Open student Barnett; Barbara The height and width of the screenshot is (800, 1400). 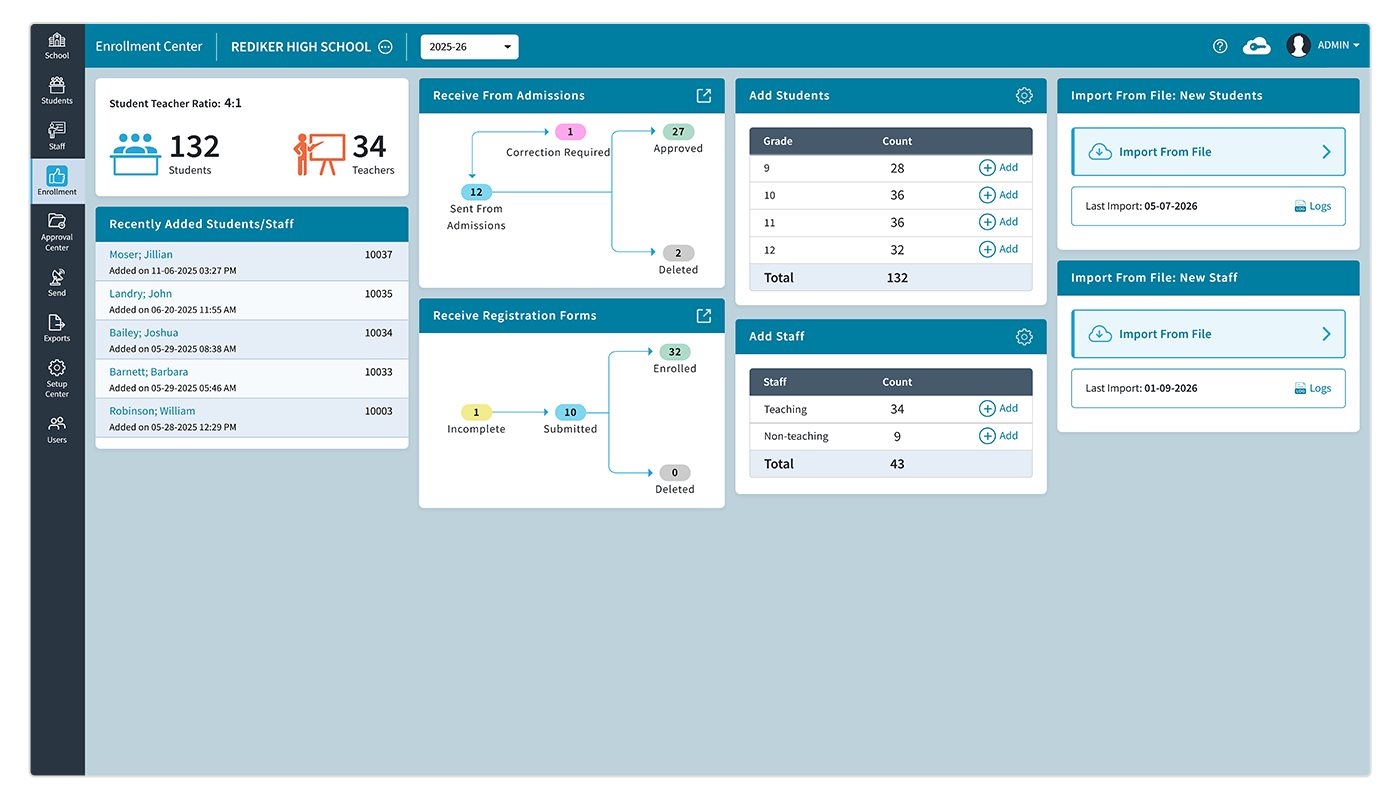pyautogui.click(x=149, y=372)
